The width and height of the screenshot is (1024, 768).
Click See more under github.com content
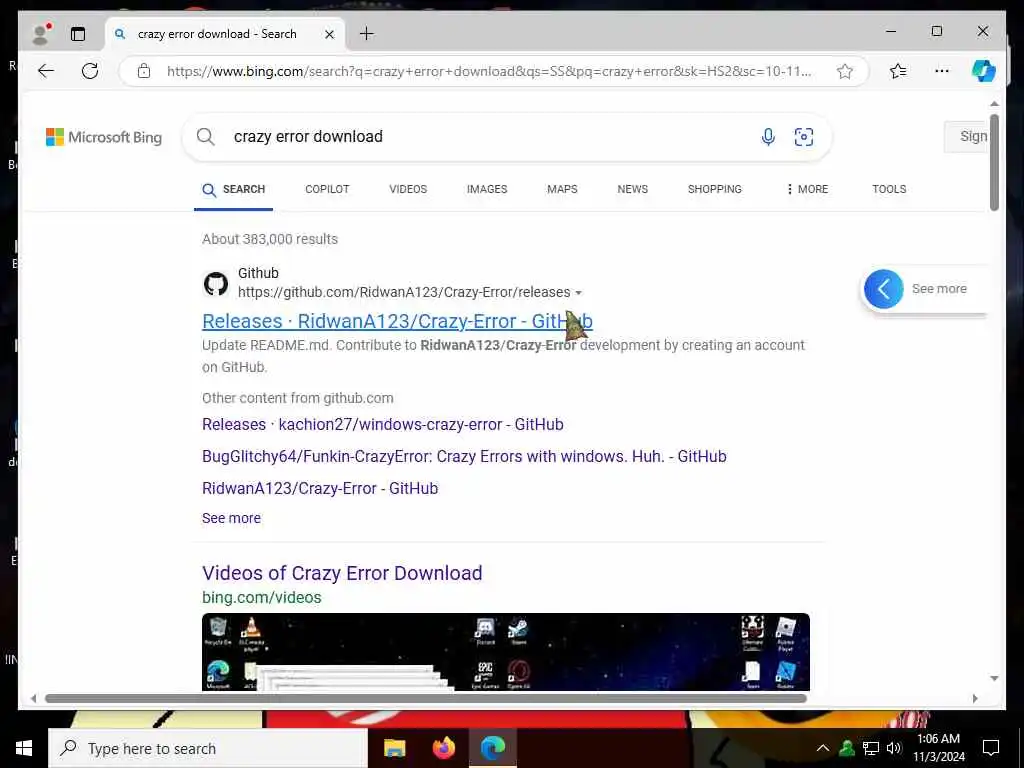[x=231, y=518]
